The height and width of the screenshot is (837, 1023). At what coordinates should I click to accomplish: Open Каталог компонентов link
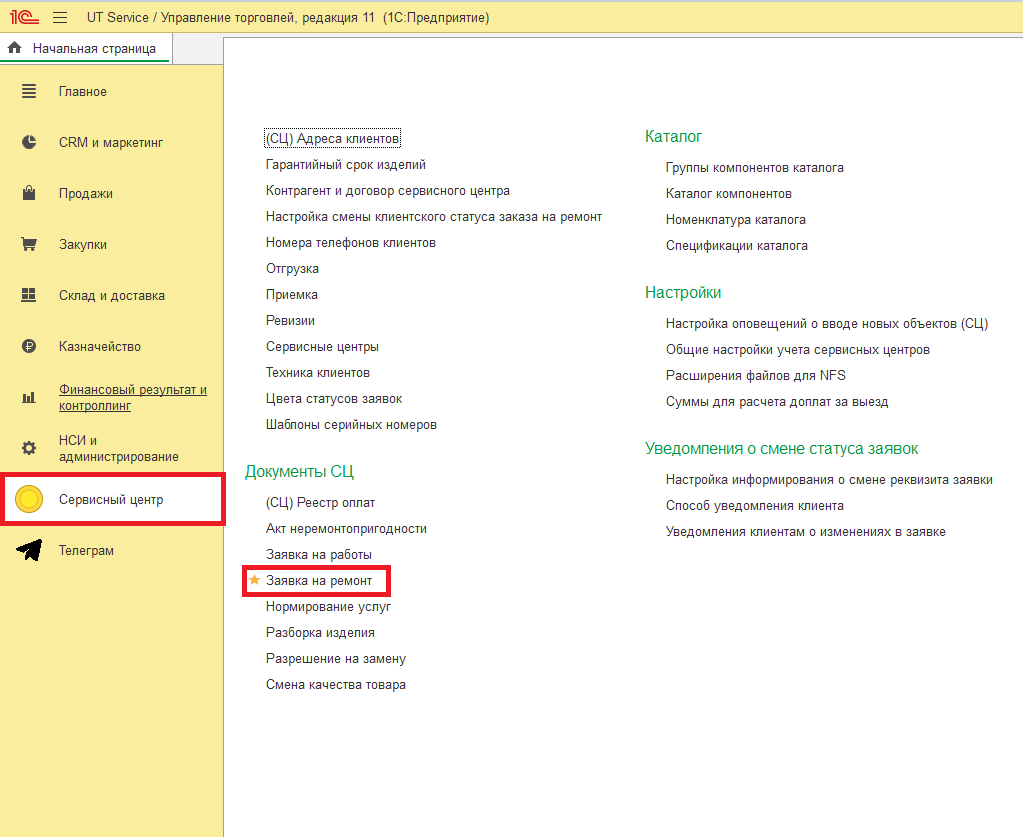pyautogui.click(x=728, y=194)
